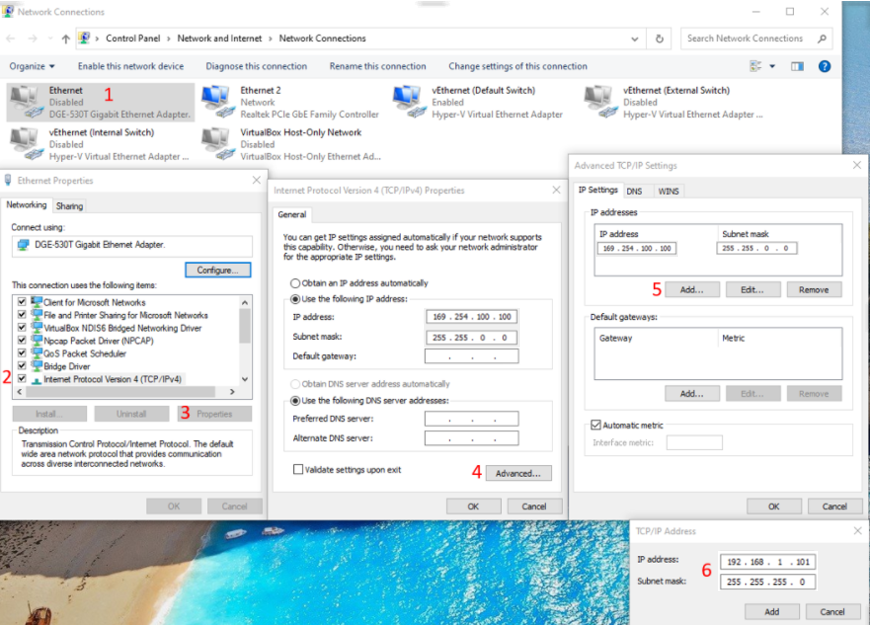Click the Advanced... button
The image size is (870, 629).
[518, 474]
